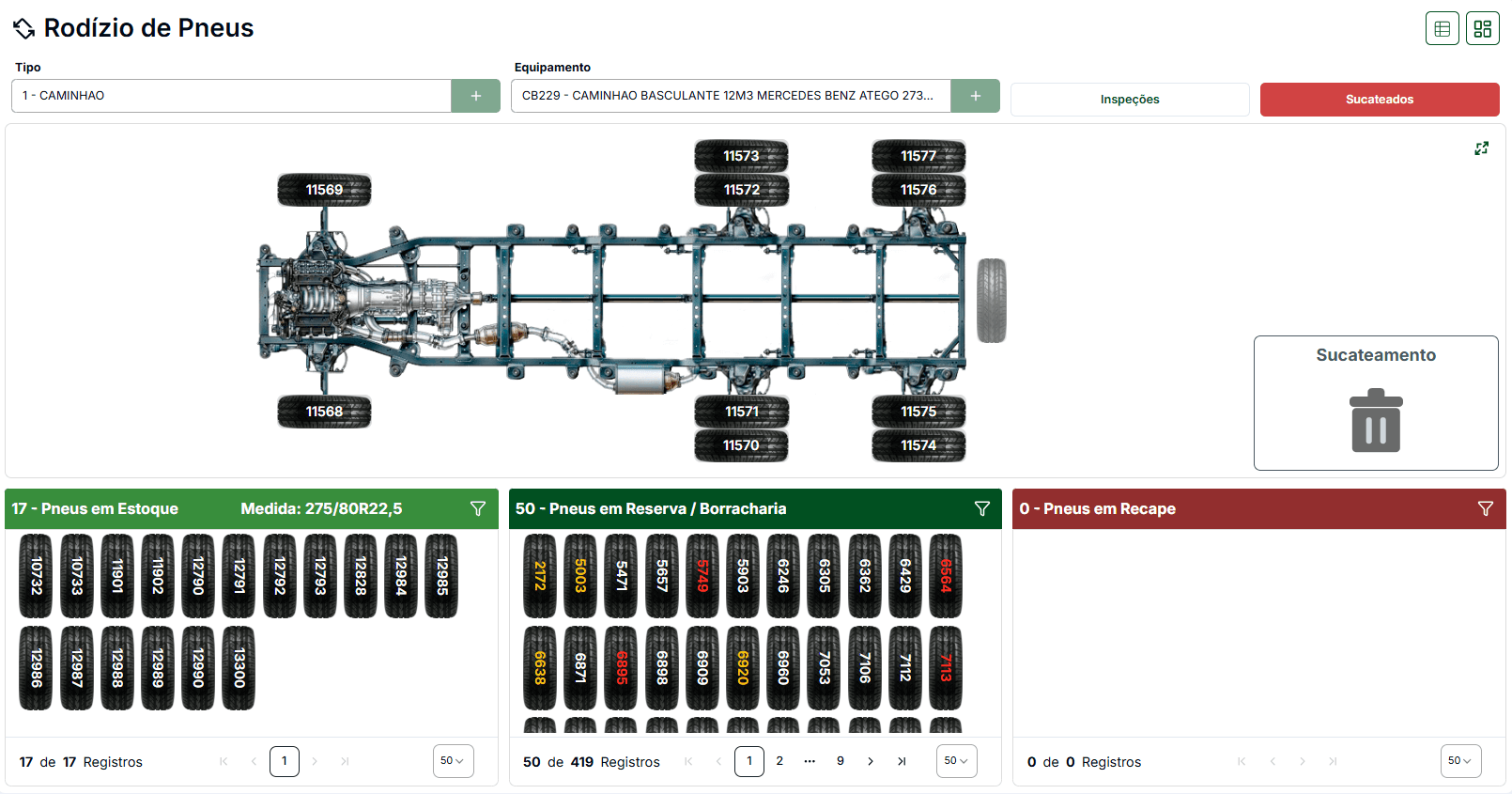Click the 'Rodízio de Pneus' page title
The image size is (1512, 794).
(x=148, y=28)
